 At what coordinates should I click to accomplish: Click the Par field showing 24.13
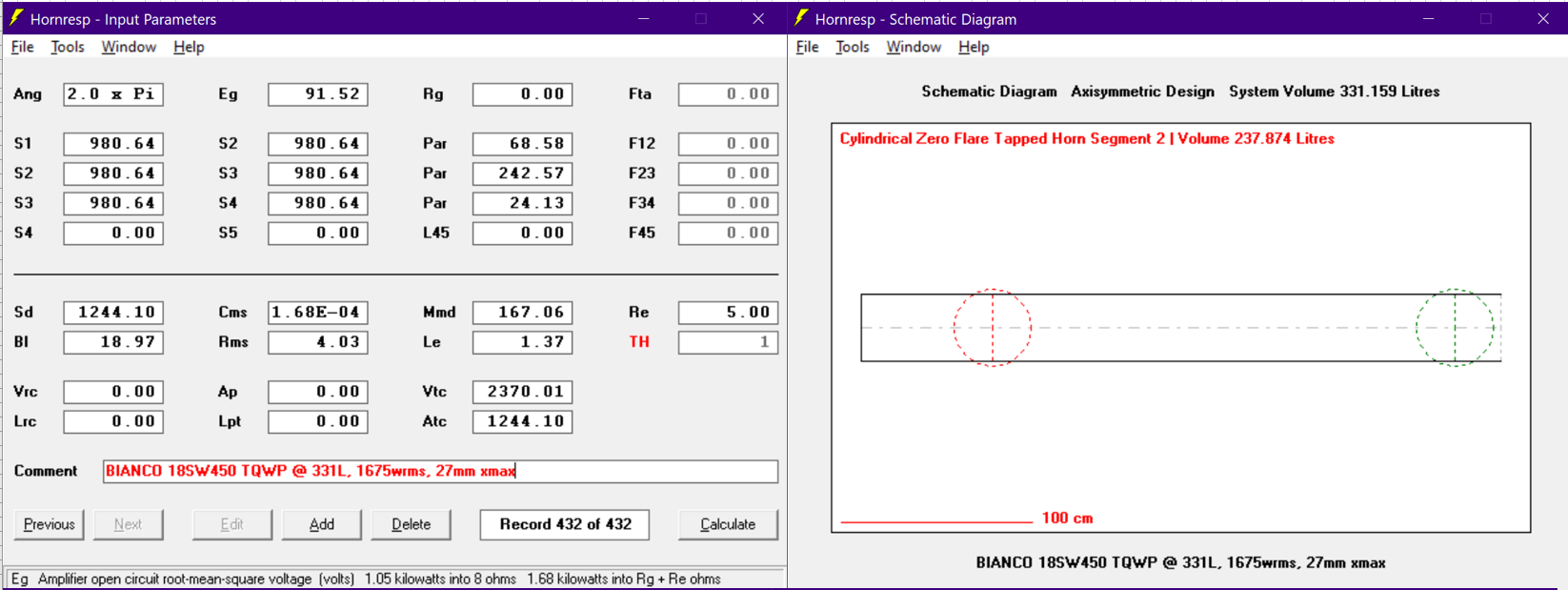pos(523,203)
